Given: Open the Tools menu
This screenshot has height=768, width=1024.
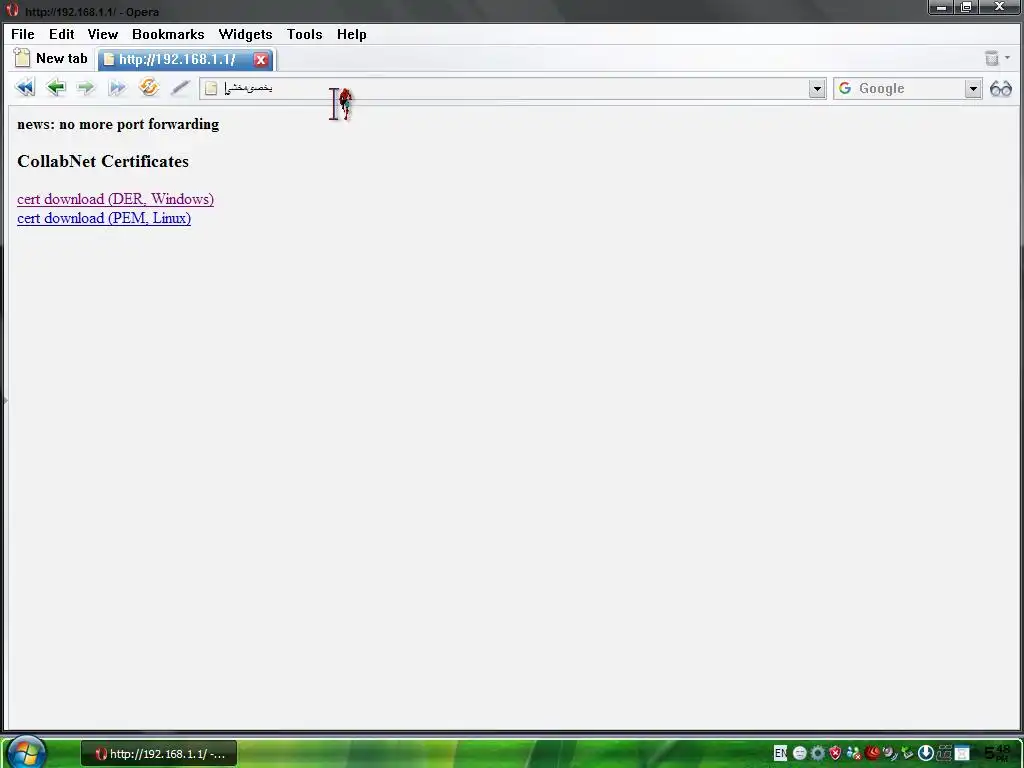Looking at the screenshot, I should 304,35.
